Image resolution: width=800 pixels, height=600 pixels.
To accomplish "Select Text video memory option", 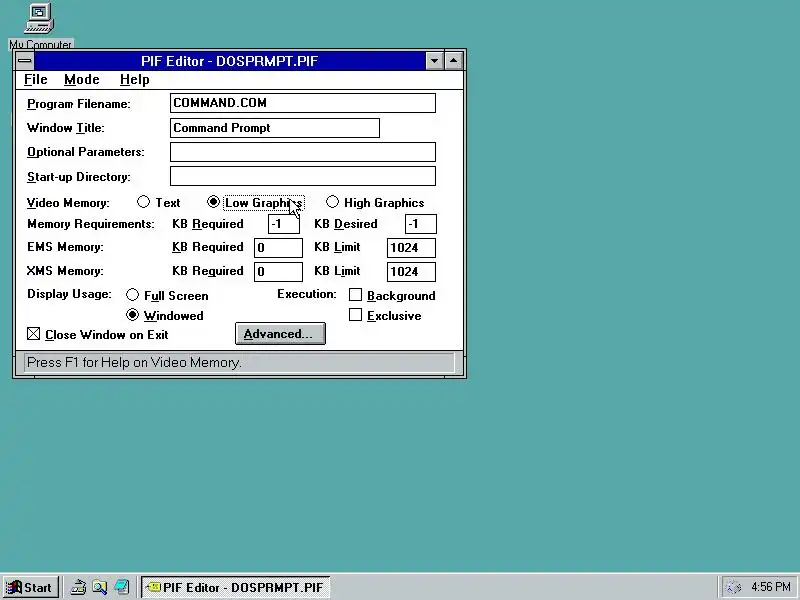I will tap(159, 203).
